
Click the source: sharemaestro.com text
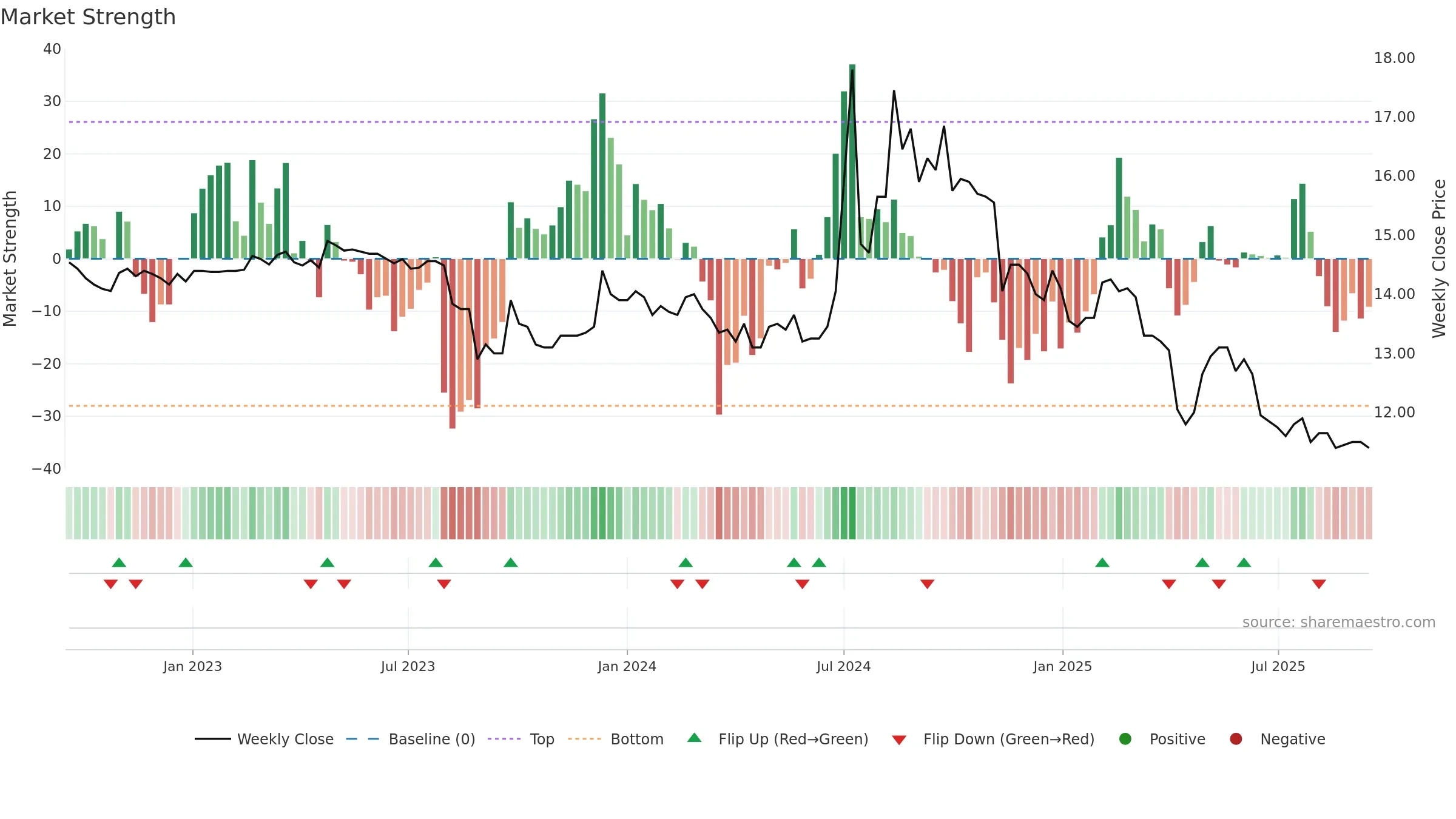pyautogui.click(x=1339, y=622)
